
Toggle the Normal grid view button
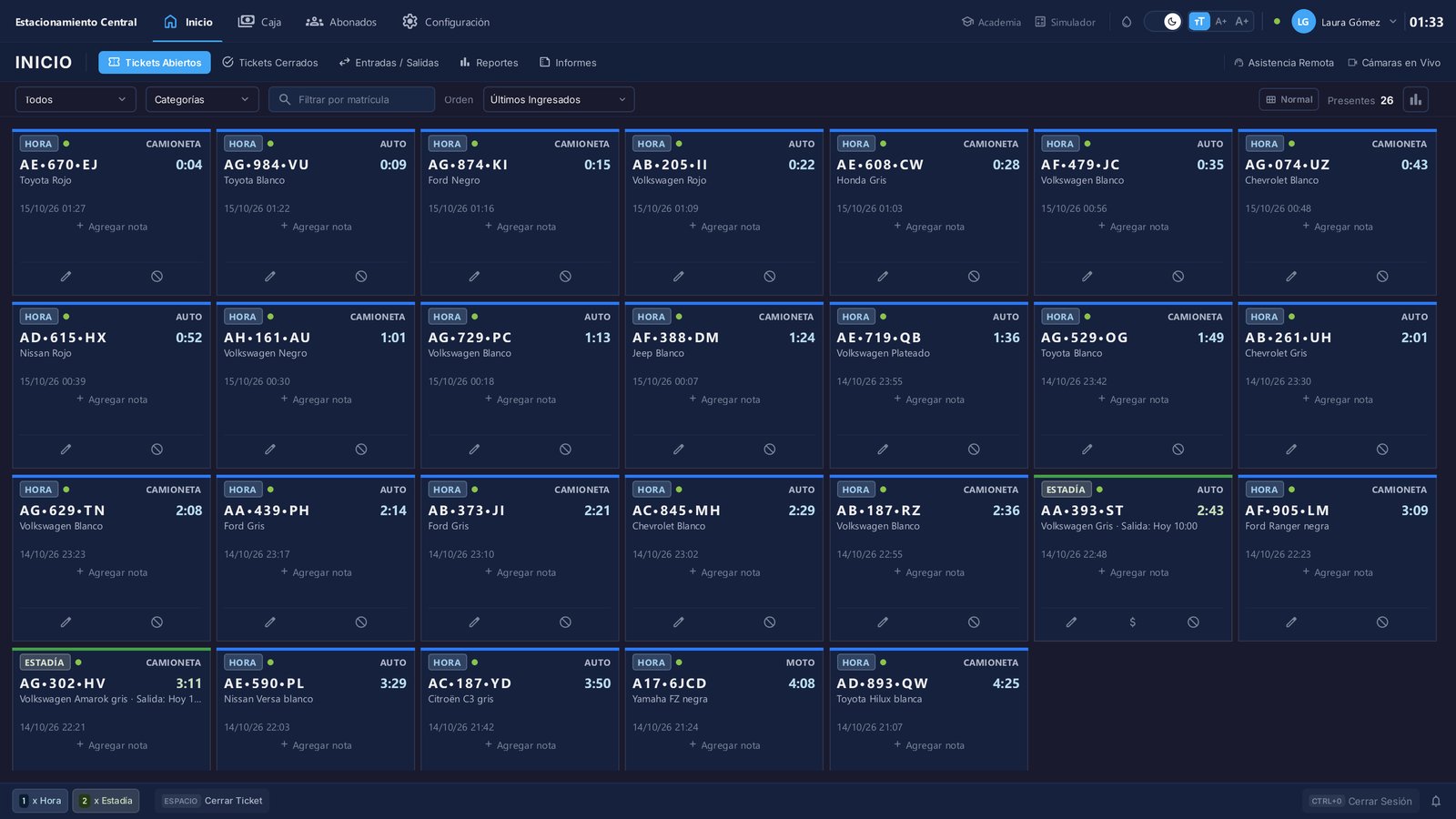coord(1289,99)
